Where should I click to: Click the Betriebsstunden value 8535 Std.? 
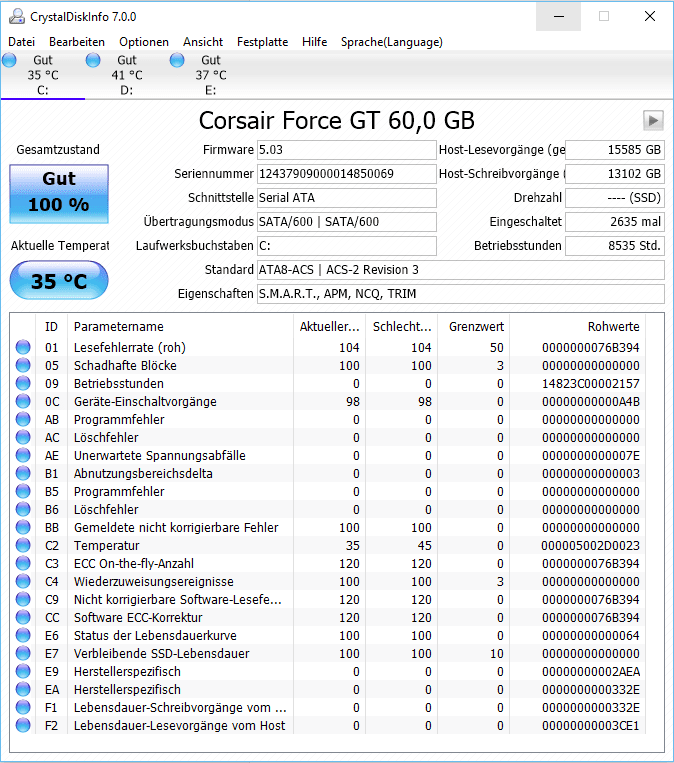pos(615,246)
